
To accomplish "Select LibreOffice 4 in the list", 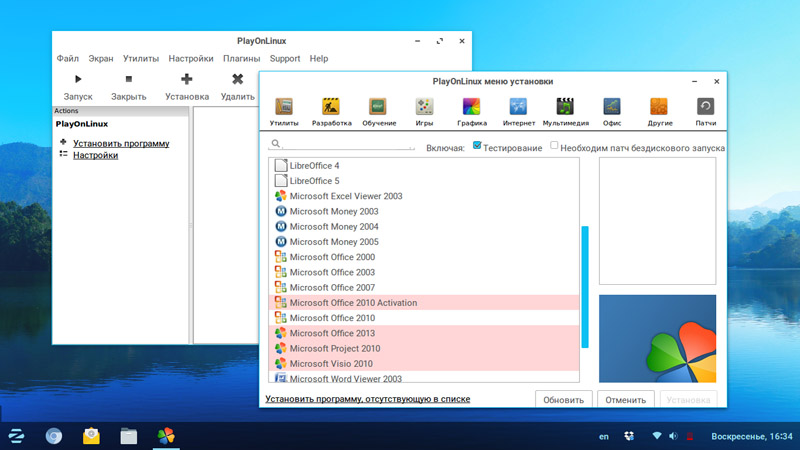I will (424, 165).
